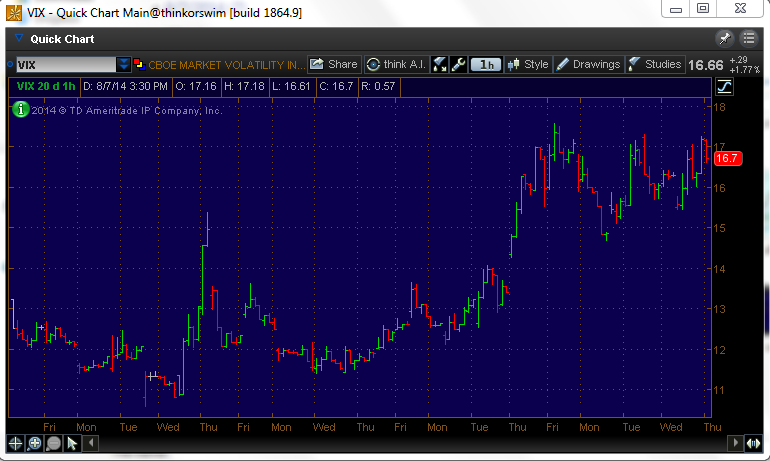The width and height of the screenshot is (770, 461).
Task: Click the time axis expansion icon
Action: pos(753,443)
